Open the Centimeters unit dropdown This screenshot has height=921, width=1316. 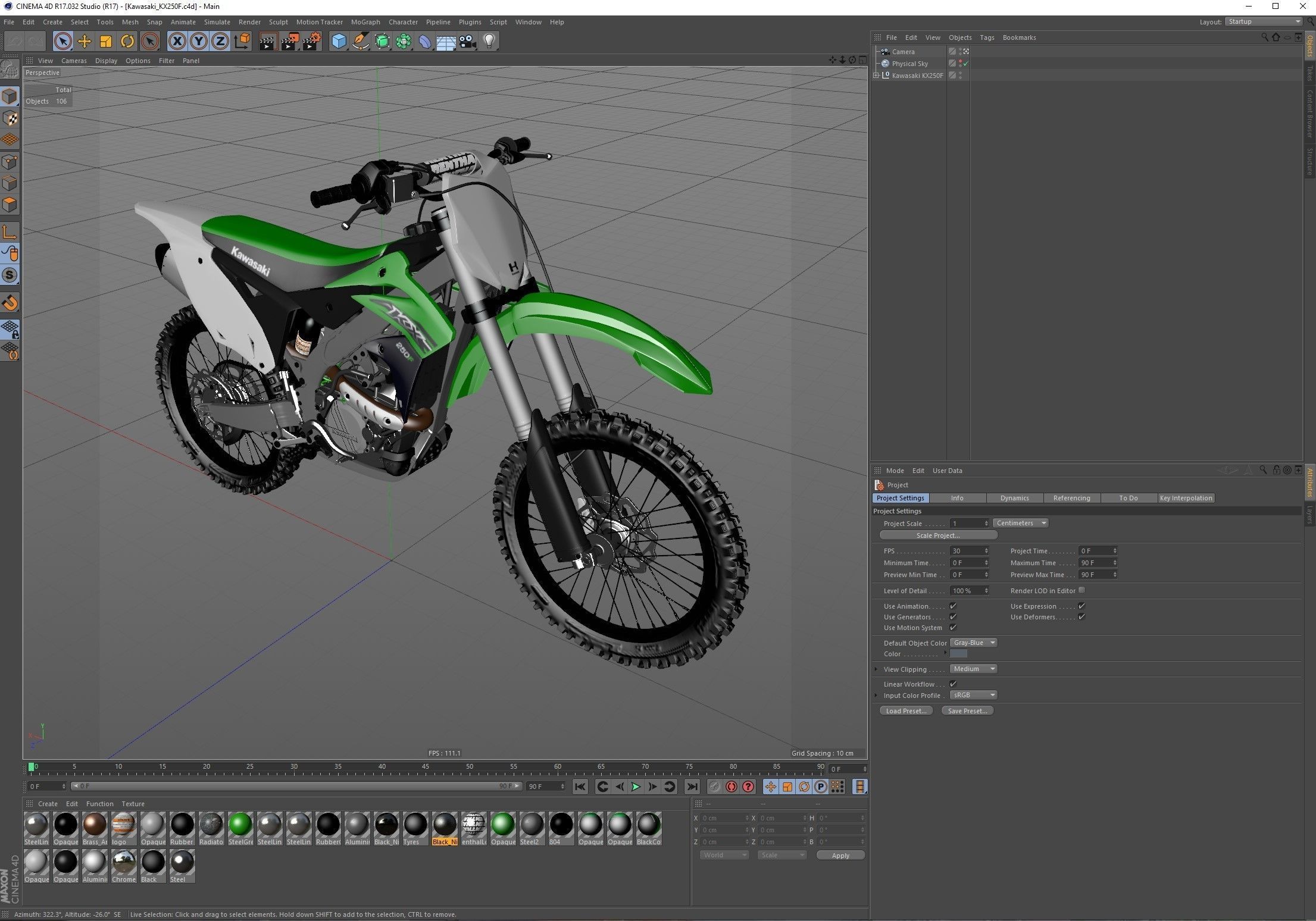(x=1020, y=523)
